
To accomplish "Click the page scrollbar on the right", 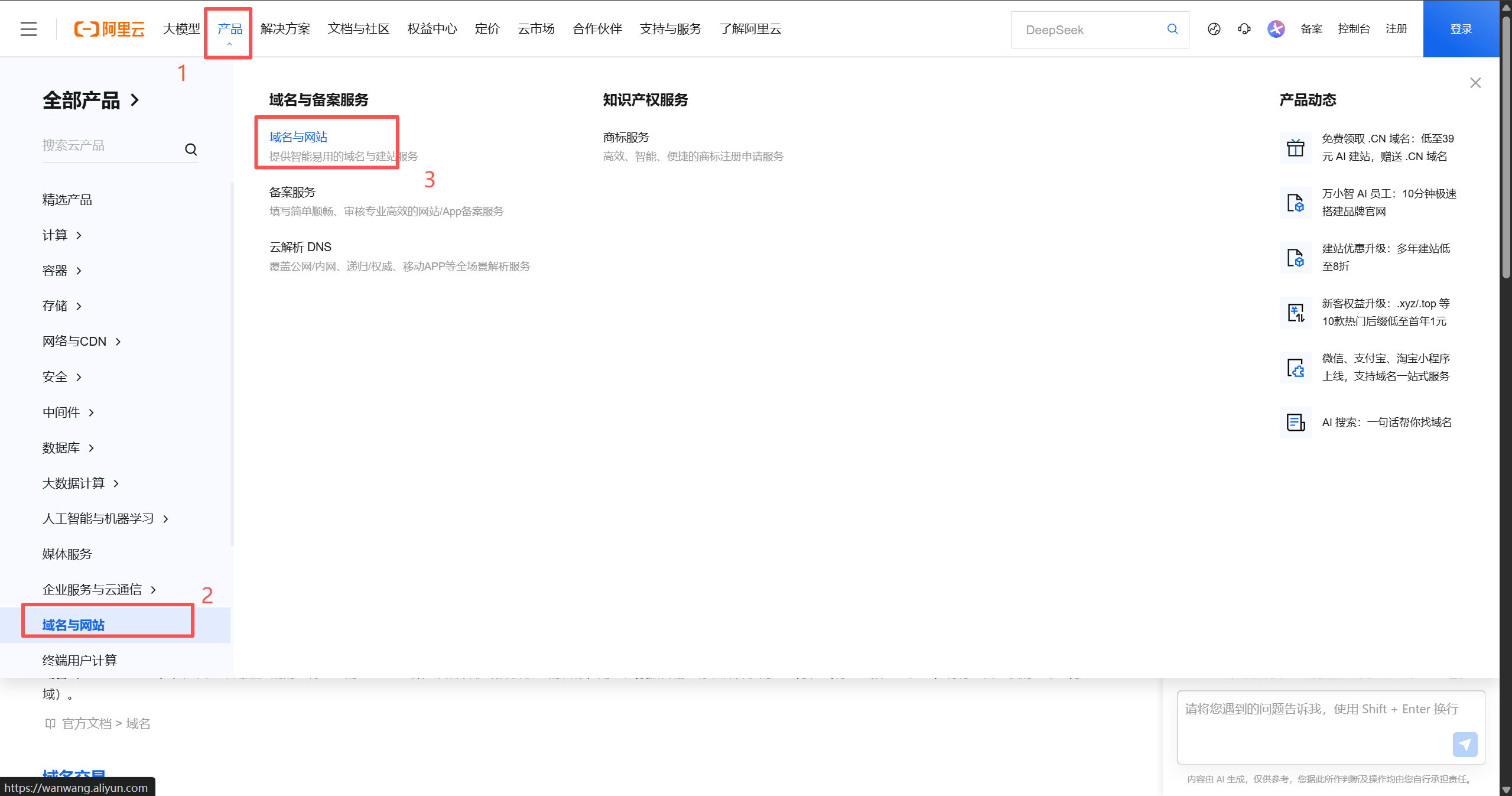I will point(1506,148).
